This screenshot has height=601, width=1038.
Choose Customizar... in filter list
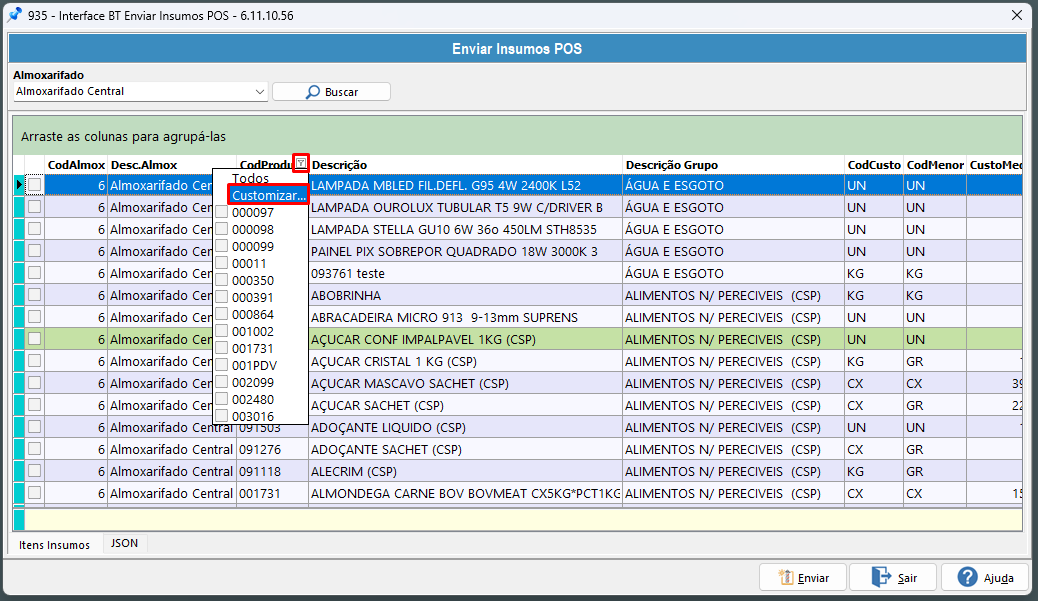(268, 195)
